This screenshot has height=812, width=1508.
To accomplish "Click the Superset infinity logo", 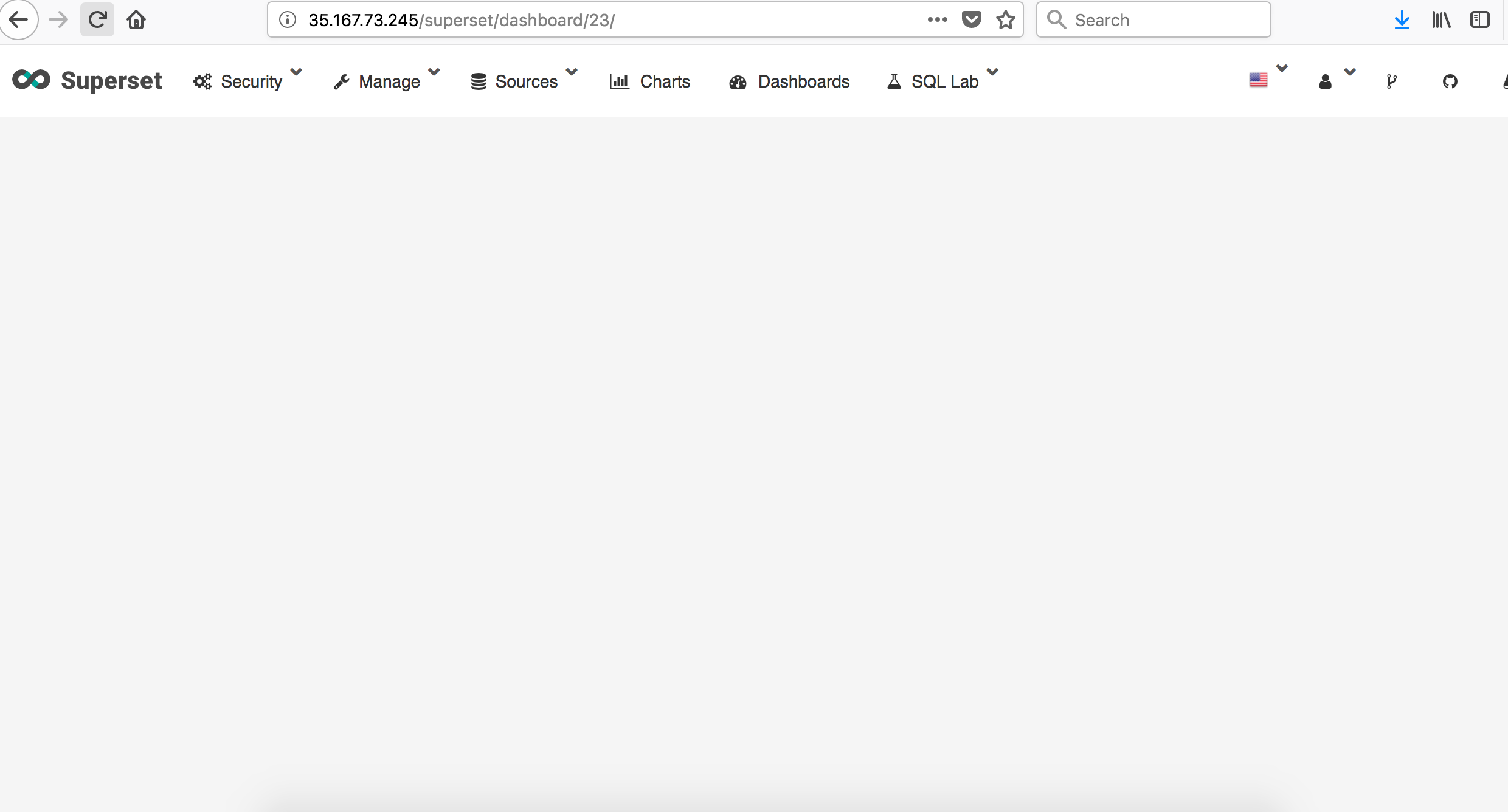I will click(x=30, y=80).
